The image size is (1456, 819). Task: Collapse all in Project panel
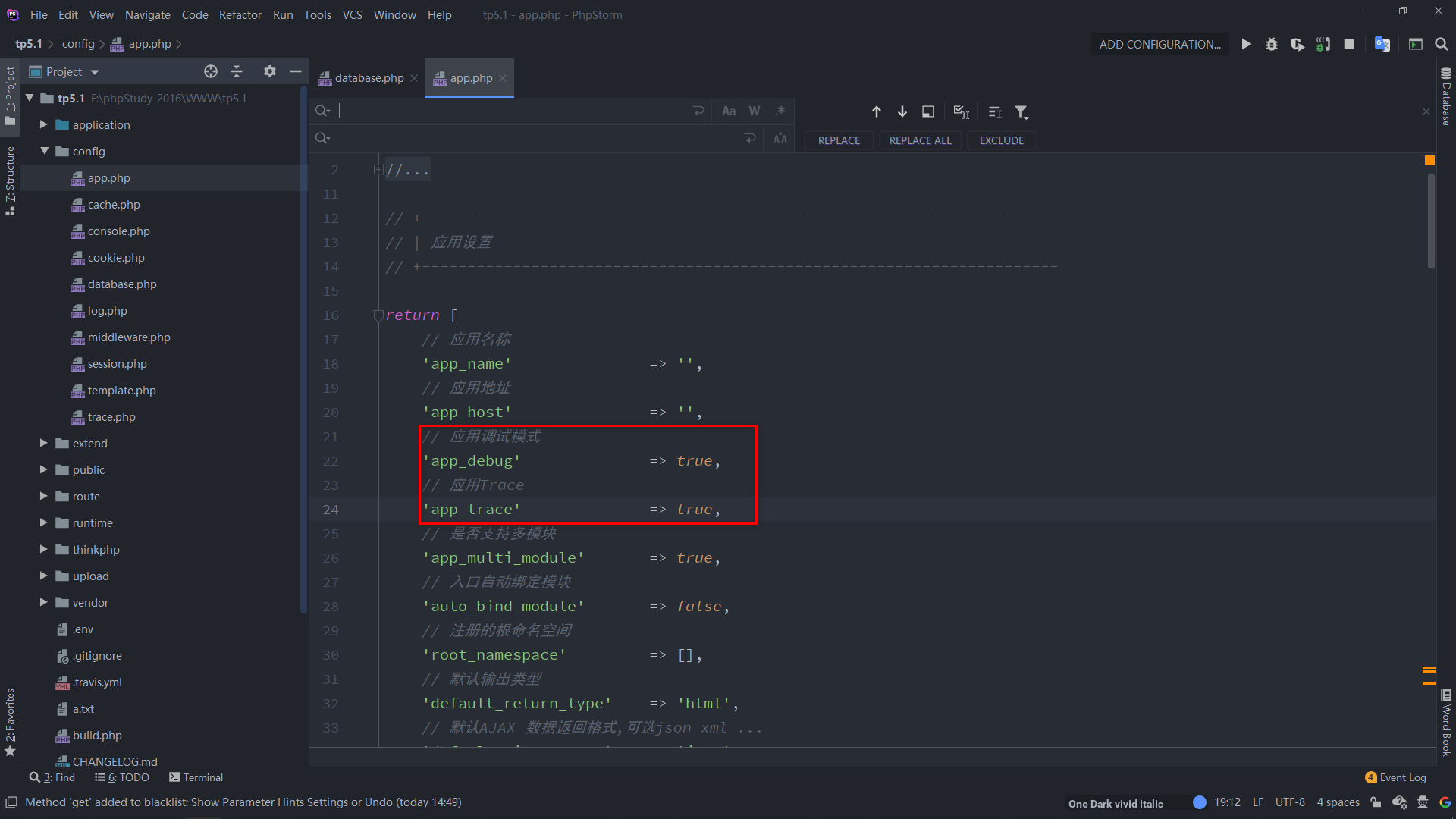237,71
